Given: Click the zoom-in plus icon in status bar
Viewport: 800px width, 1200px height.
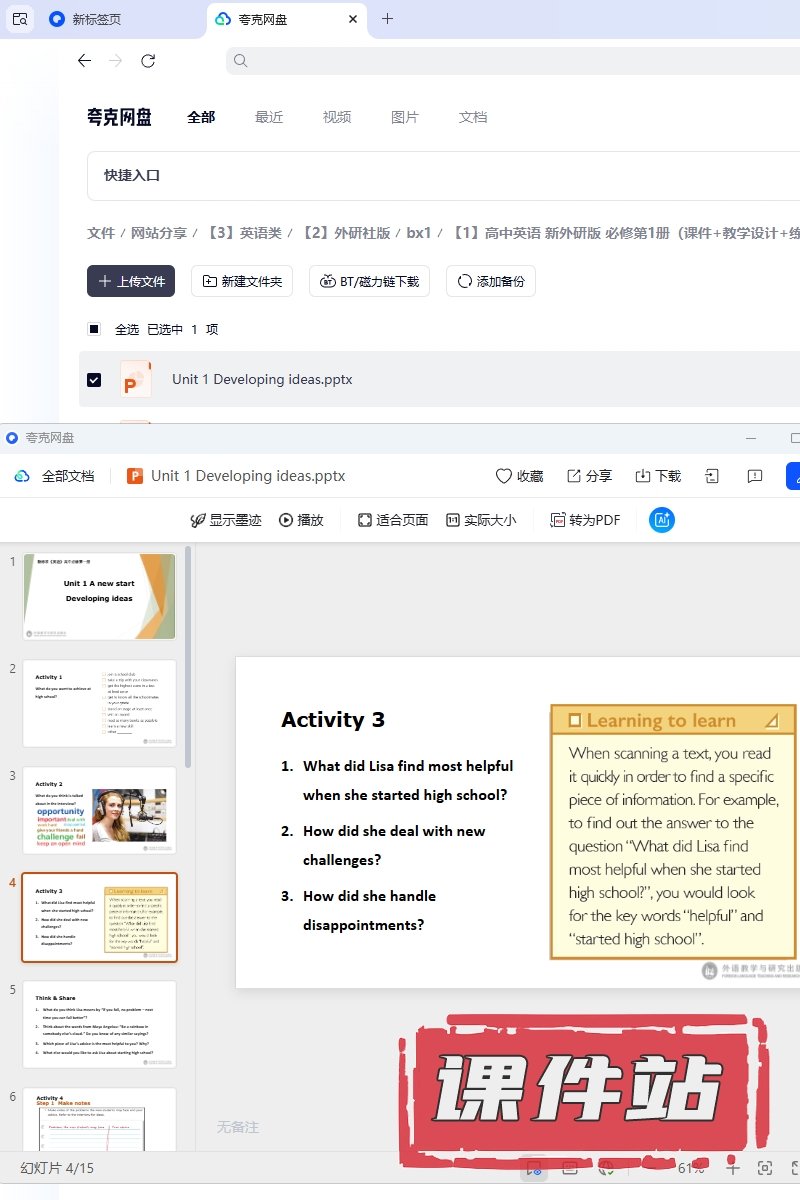Looking at the screenshot, I should [733, 1168].
